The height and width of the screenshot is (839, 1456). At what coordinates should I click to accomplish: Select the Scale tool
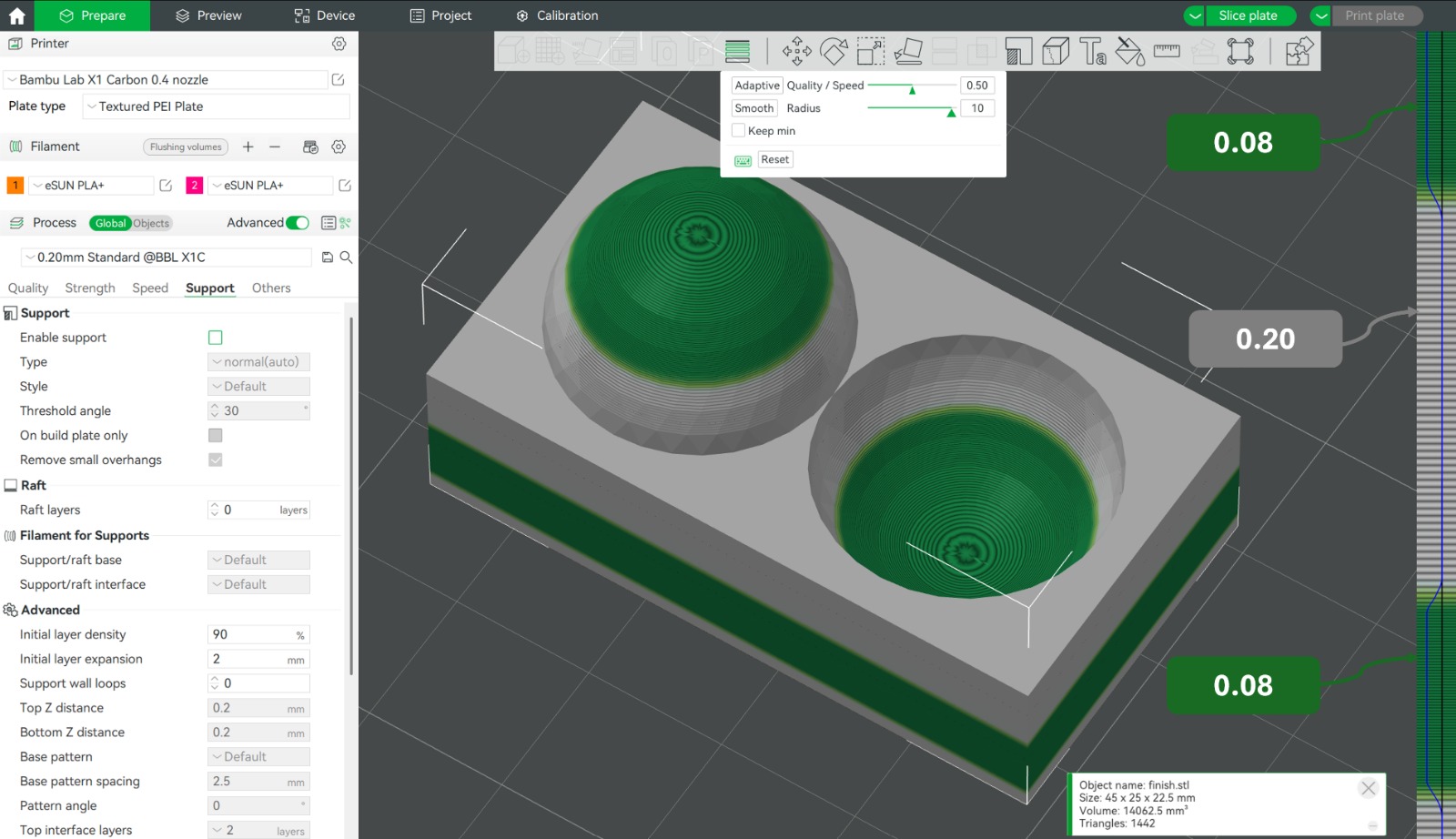tap(871, 52)
